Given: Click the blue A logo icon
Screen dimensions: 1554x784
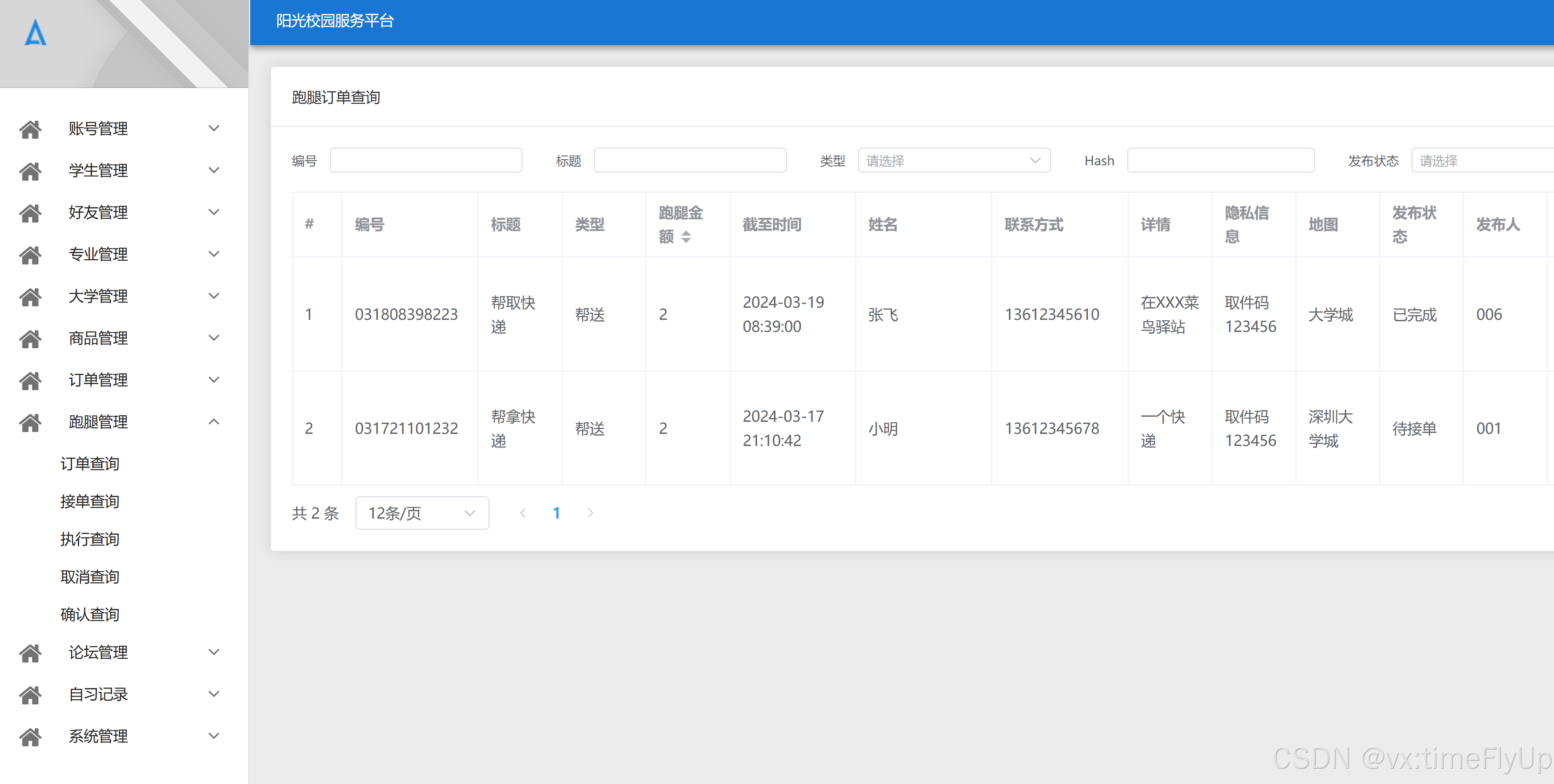Looking at the screenshot, I should tap(35, 33).
